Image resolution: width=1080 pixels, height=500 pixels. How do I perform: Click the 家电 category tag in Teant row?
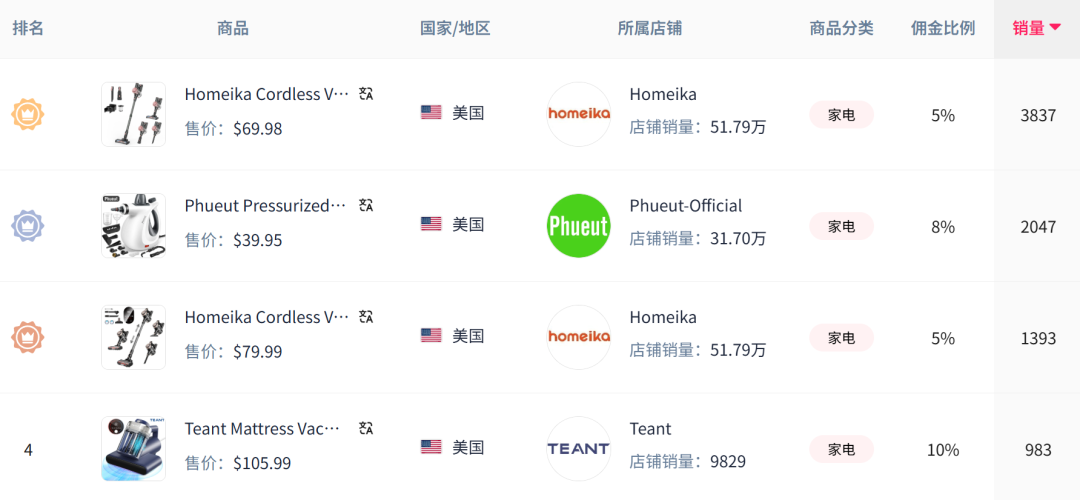tap(841, 449)
